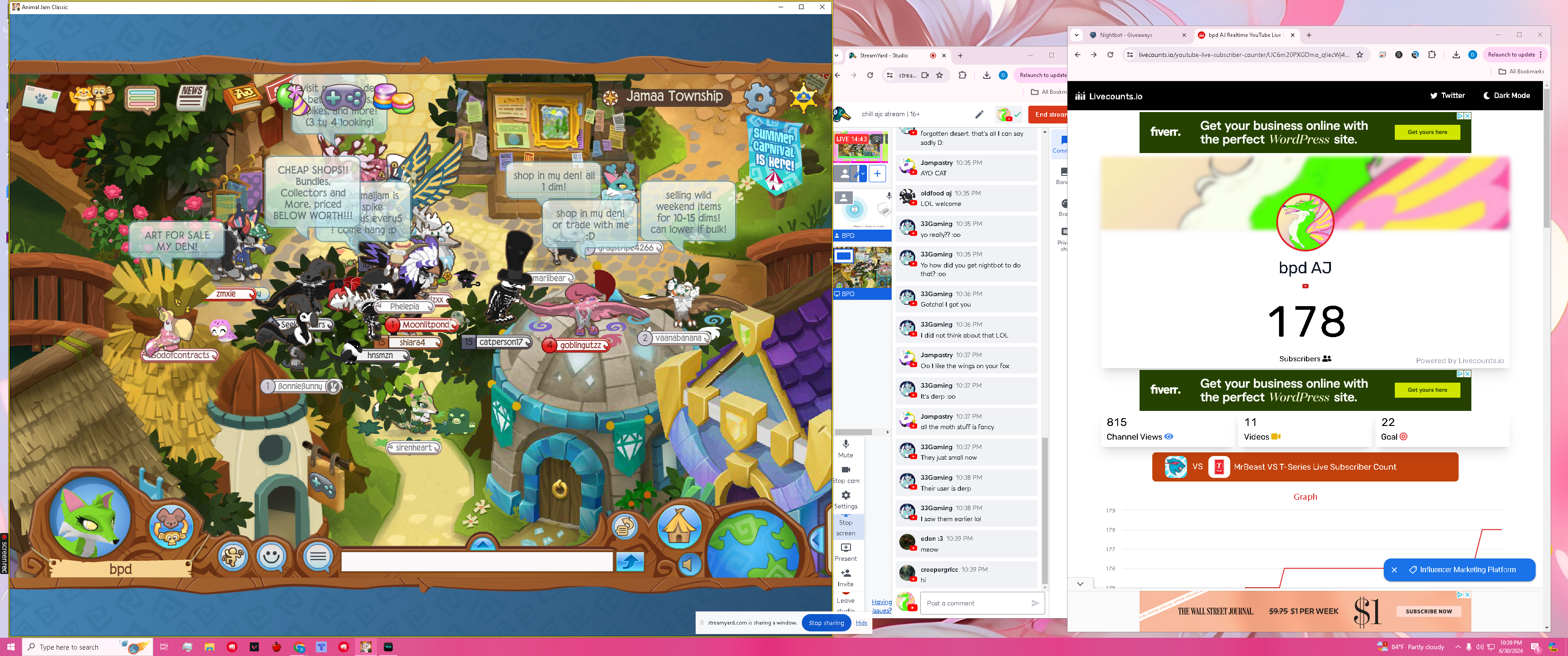
Task: Open the weather widget in the taskbar
Action: [x=1410, y=647]
